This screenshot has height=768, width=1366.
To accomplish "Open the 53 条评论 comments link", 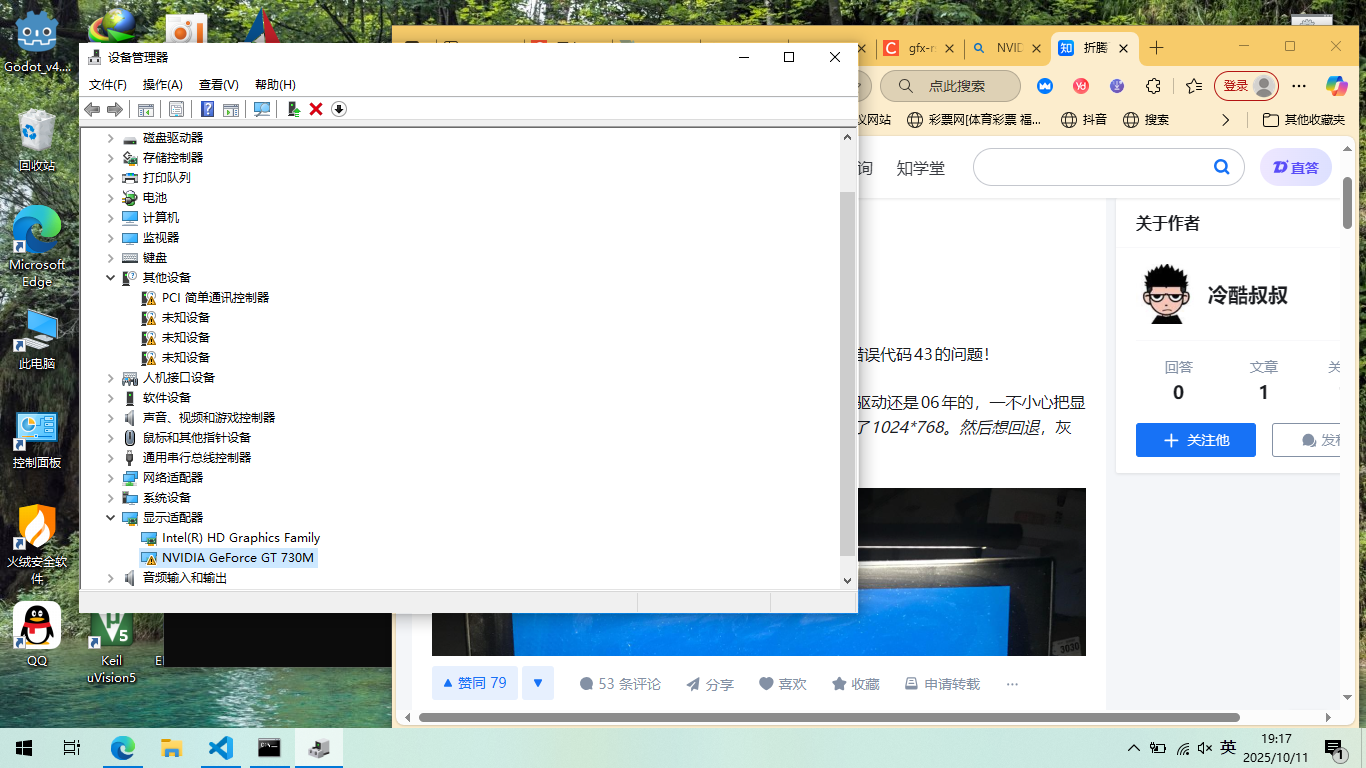I will [620, 684].
